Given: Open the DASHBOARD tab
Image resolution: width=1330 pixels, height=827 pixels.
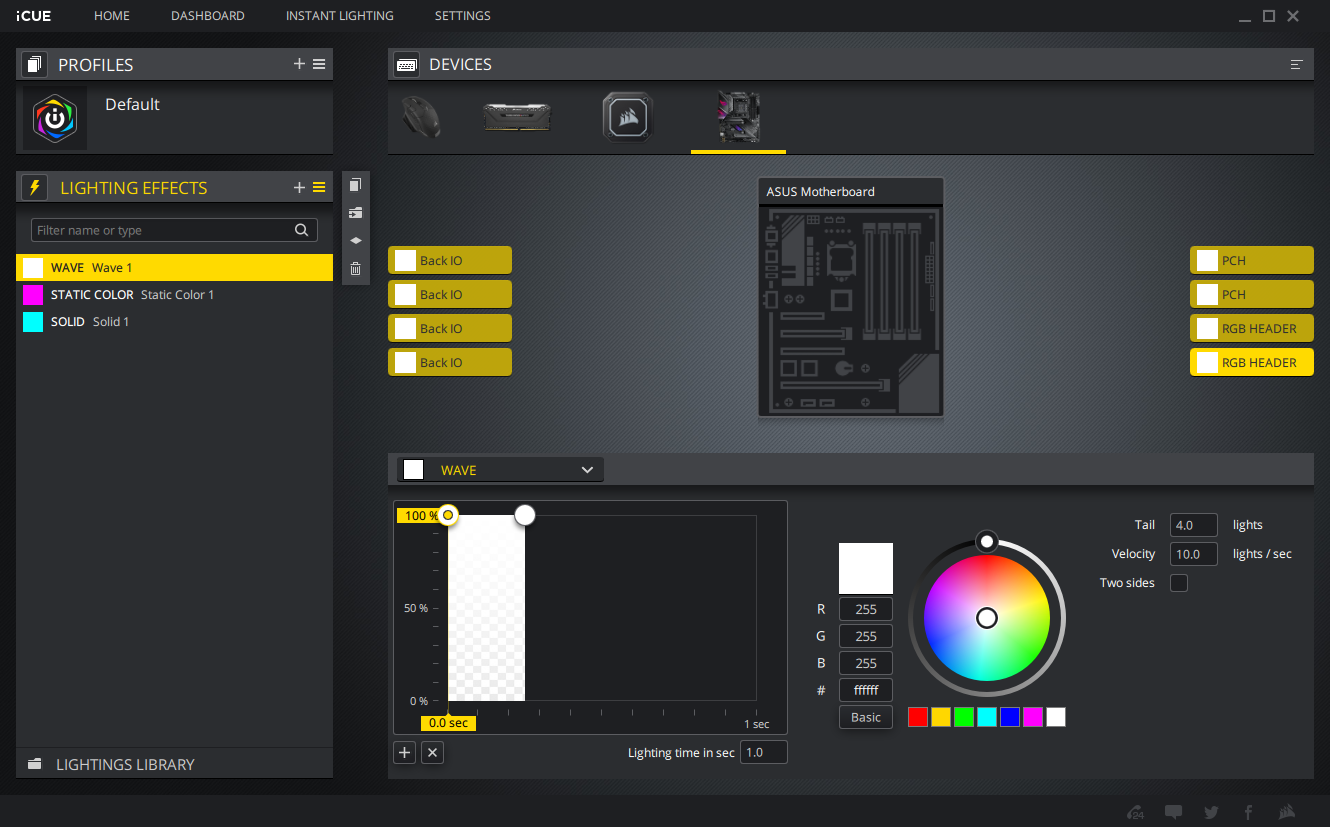Looking at the screenshot, I should [x=208, y=16].
